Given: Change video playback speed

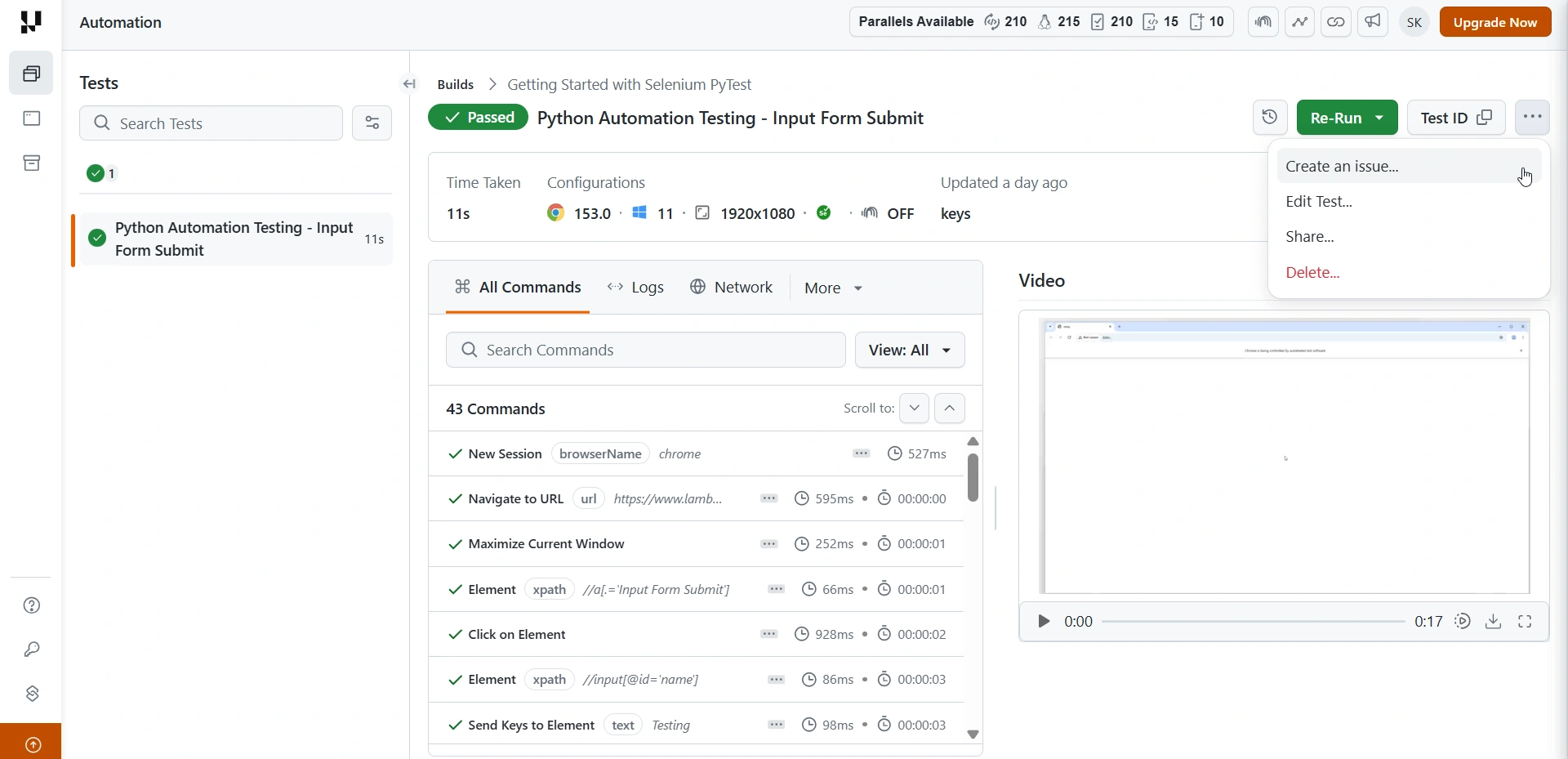Looking at the screenshot, I should tap(1463, 622).
